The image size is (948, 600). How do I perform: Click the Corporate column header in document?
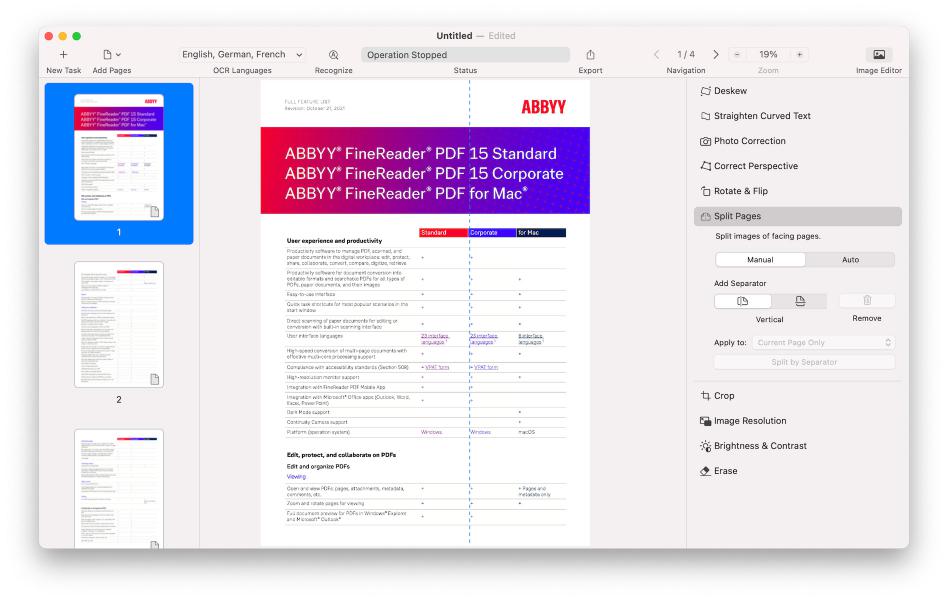[492, 233]
